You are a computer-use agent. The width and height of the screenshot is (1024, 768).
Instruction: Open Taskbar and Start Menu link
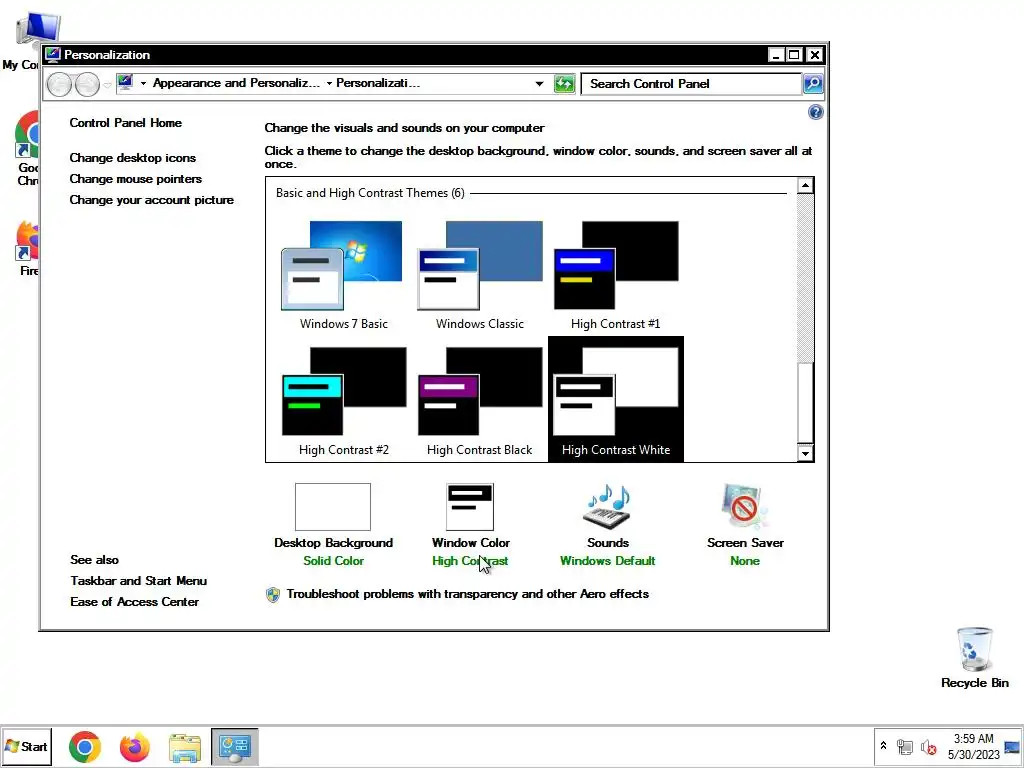pos(138,581)
